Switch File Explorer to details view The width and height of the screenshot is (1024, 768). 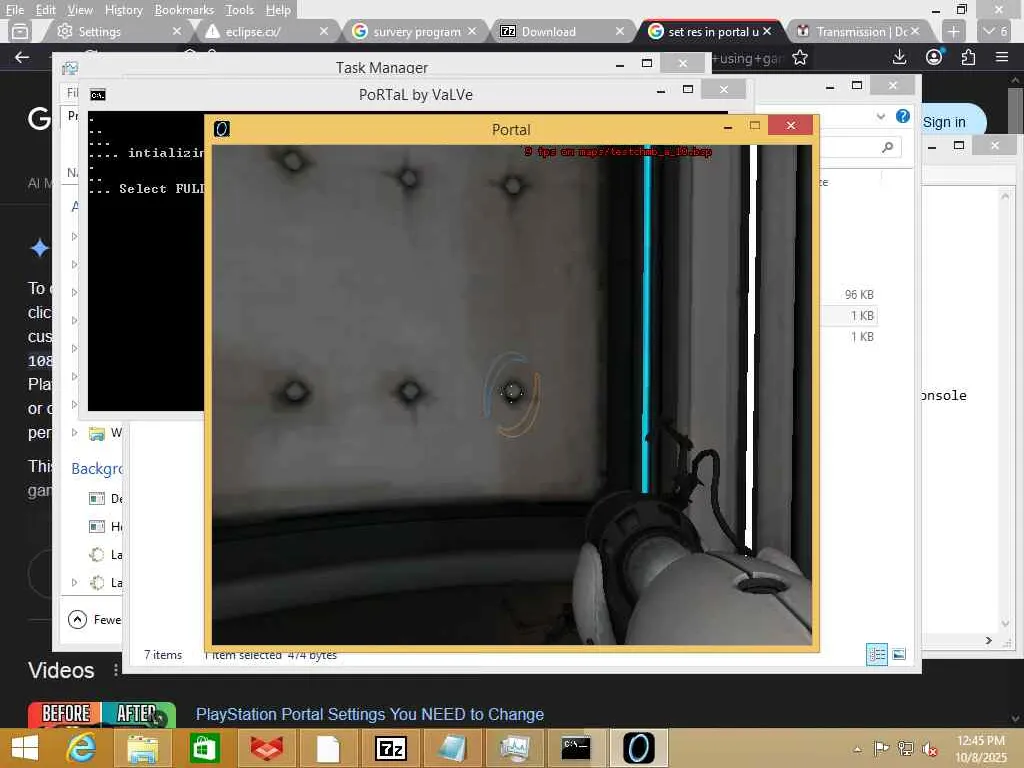click(876, 654)
